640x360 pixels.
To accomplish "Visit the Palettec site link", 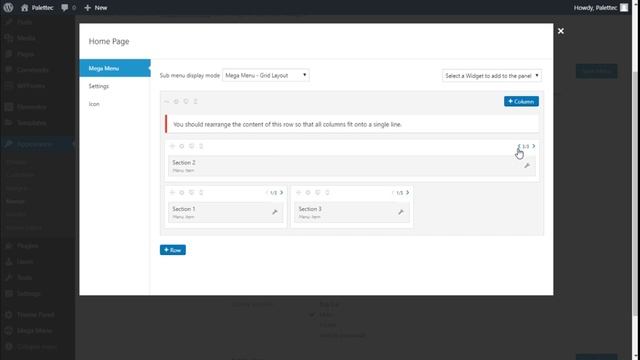I will pyautogui.click(x=37, y=7).
